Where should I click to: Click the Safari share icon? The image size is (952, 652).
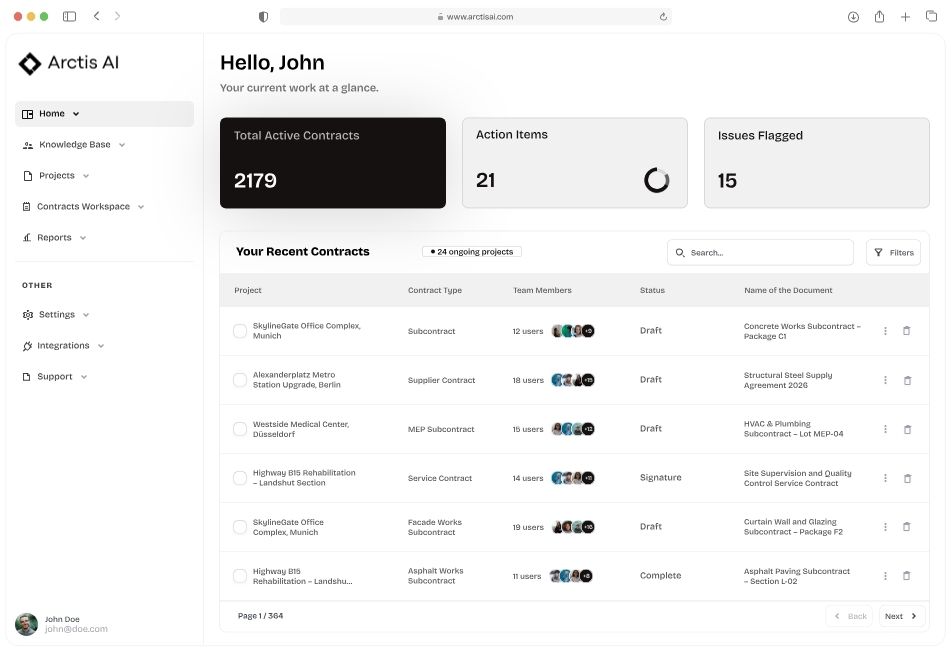pos(879,17)
